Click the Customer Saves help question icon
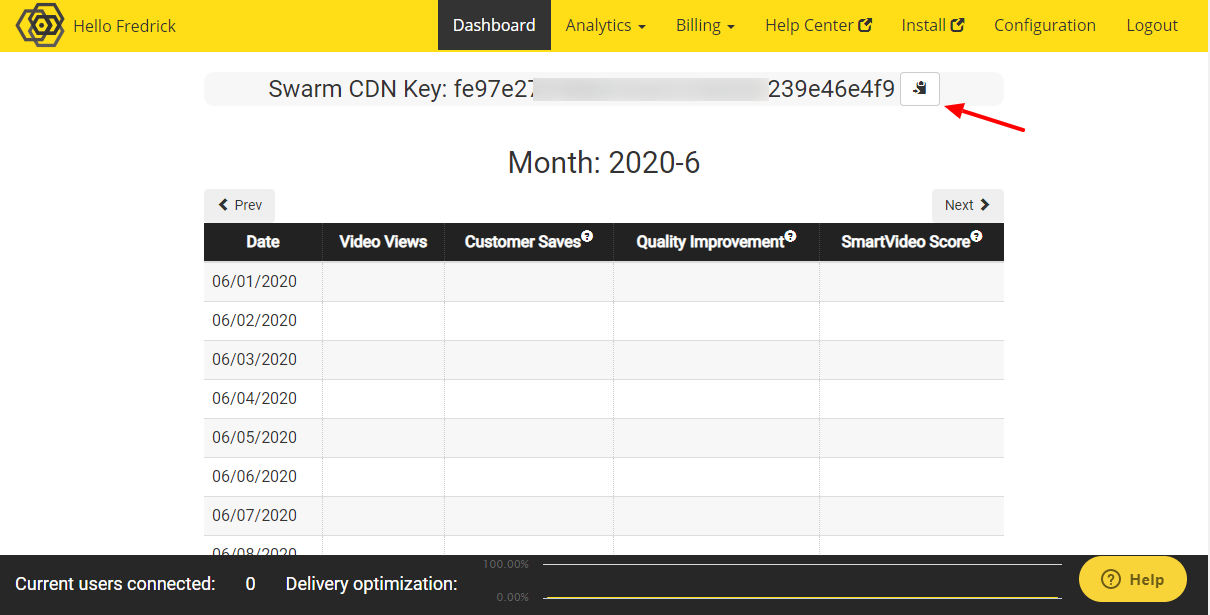The image size is (1210, 615). tap(587, 237)
